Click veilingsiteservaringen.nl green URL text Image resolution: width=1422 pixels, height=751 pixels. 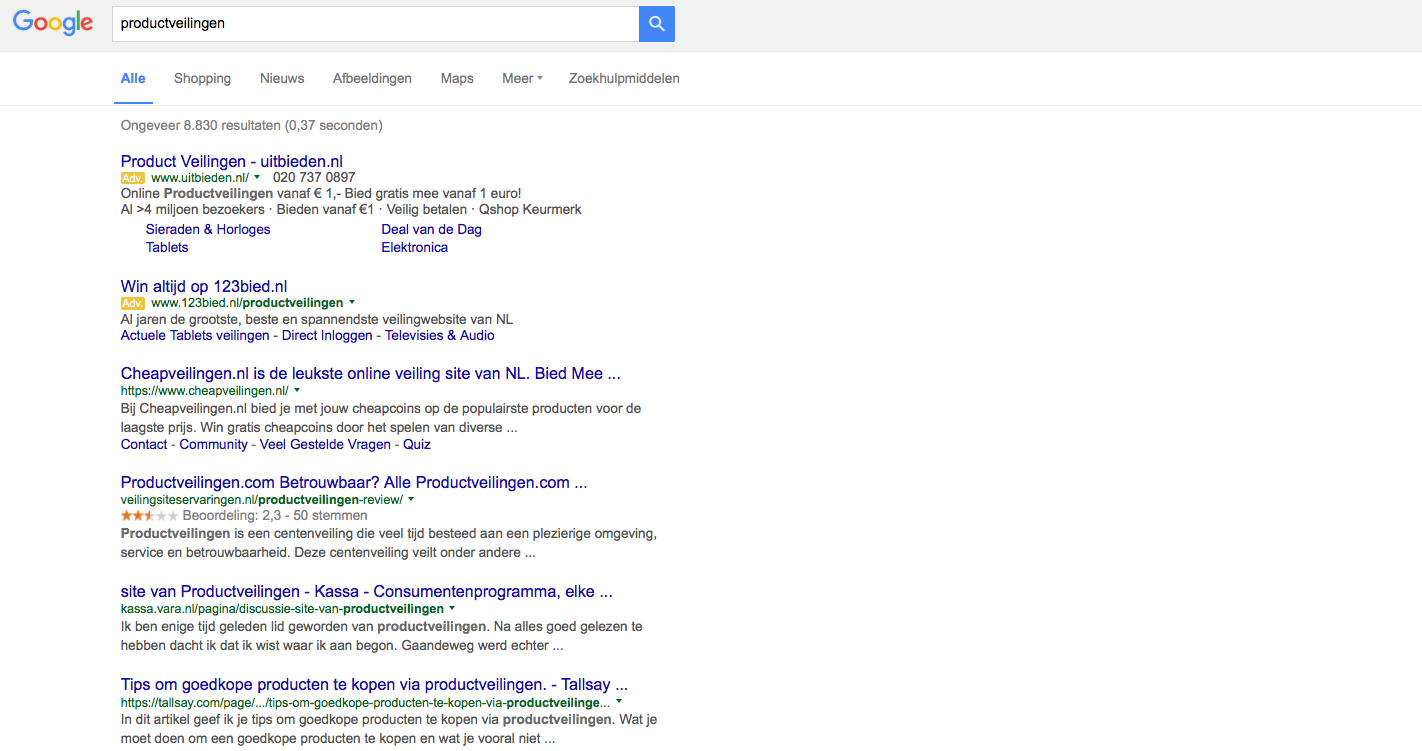pyautogui.click(x=262, y=499)
